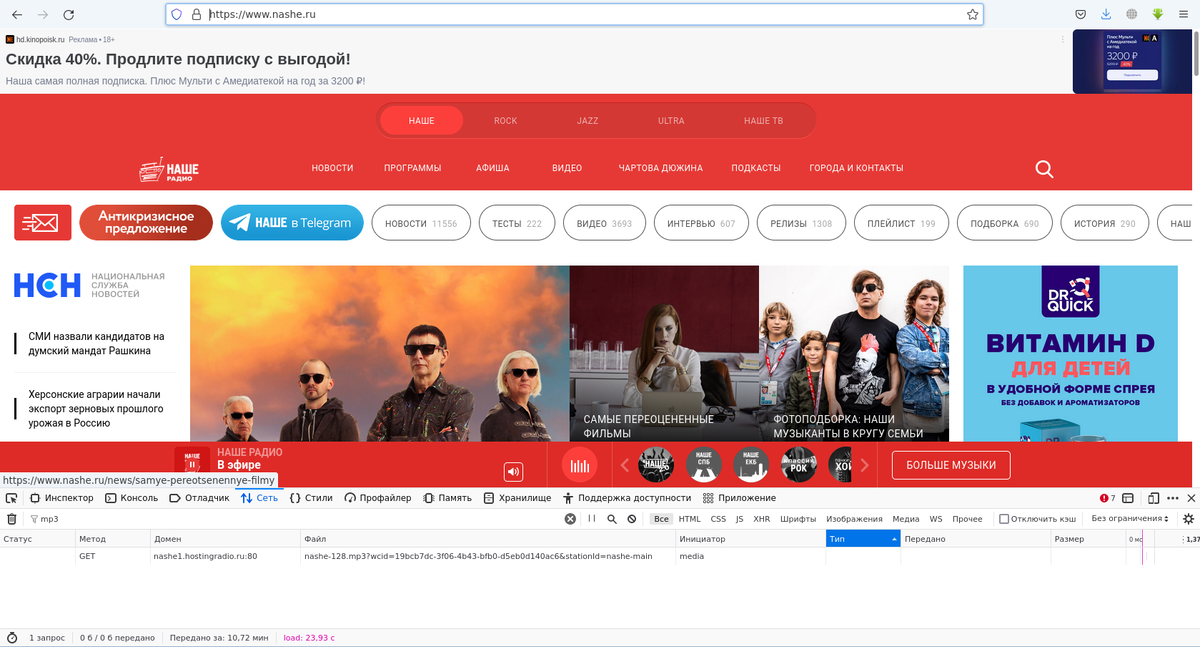Open the НАШЕ в Telegram button

291,222
